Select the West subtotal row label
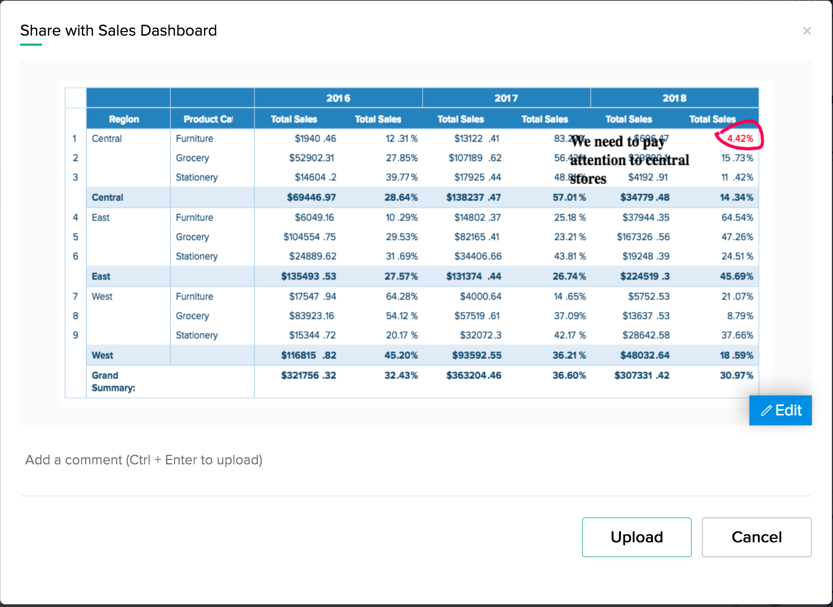The height and width of the screenshot is (607, 833). (103, 355)
